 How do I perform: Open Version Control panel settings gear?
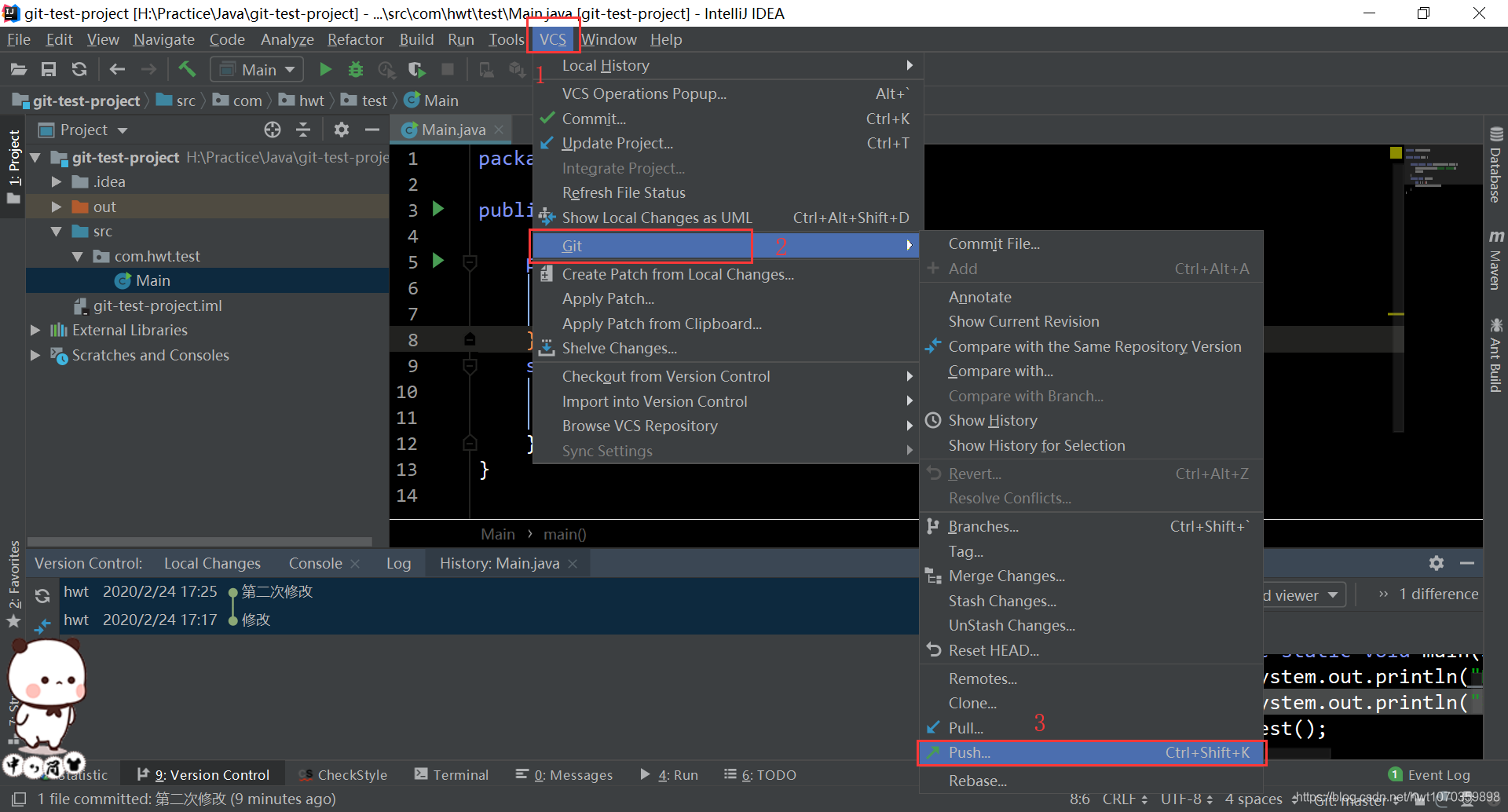pyautogui.click(x=1437, y=563)
